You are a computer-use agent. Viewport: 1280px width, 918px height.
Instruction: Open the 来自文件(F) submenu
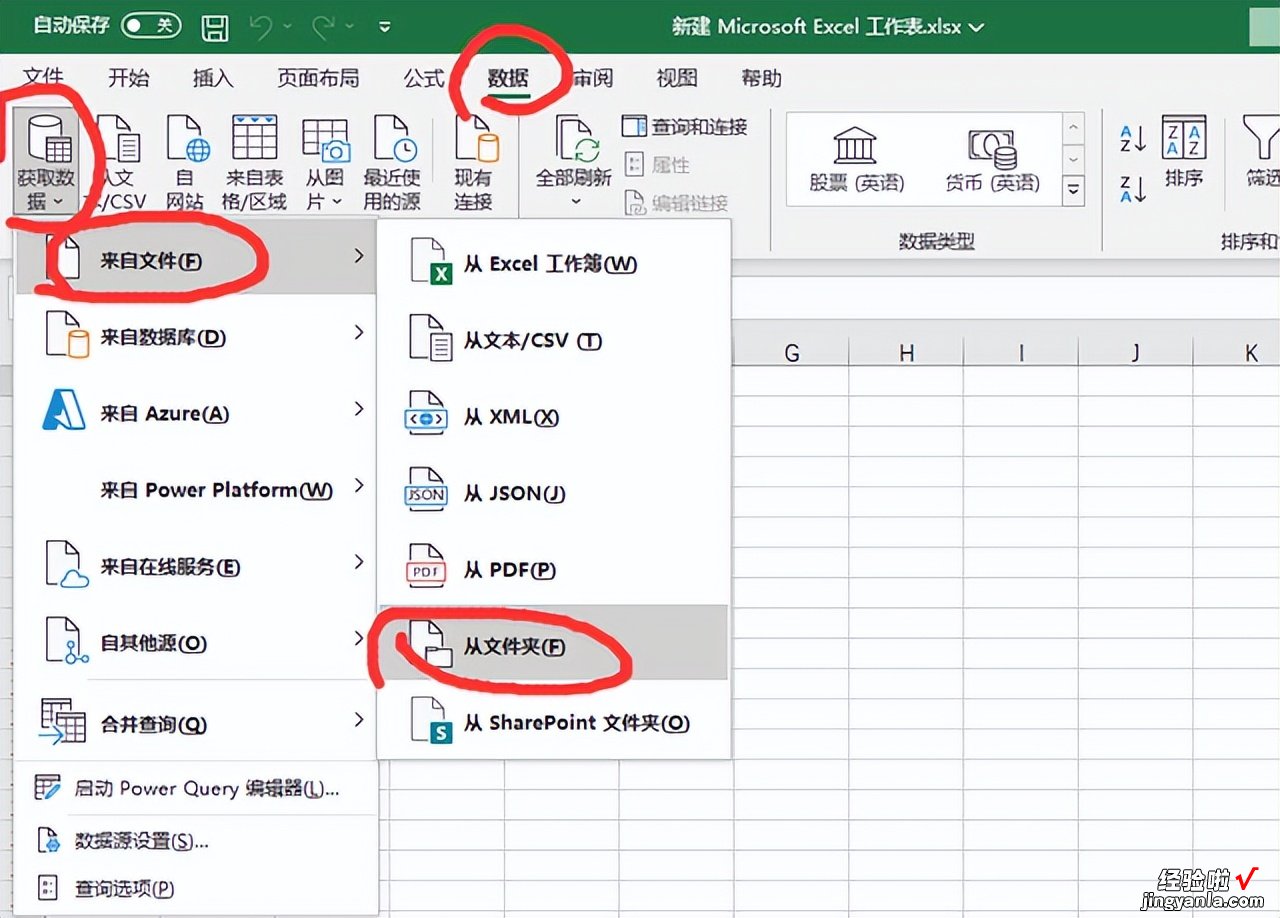(x=197, y=260)
